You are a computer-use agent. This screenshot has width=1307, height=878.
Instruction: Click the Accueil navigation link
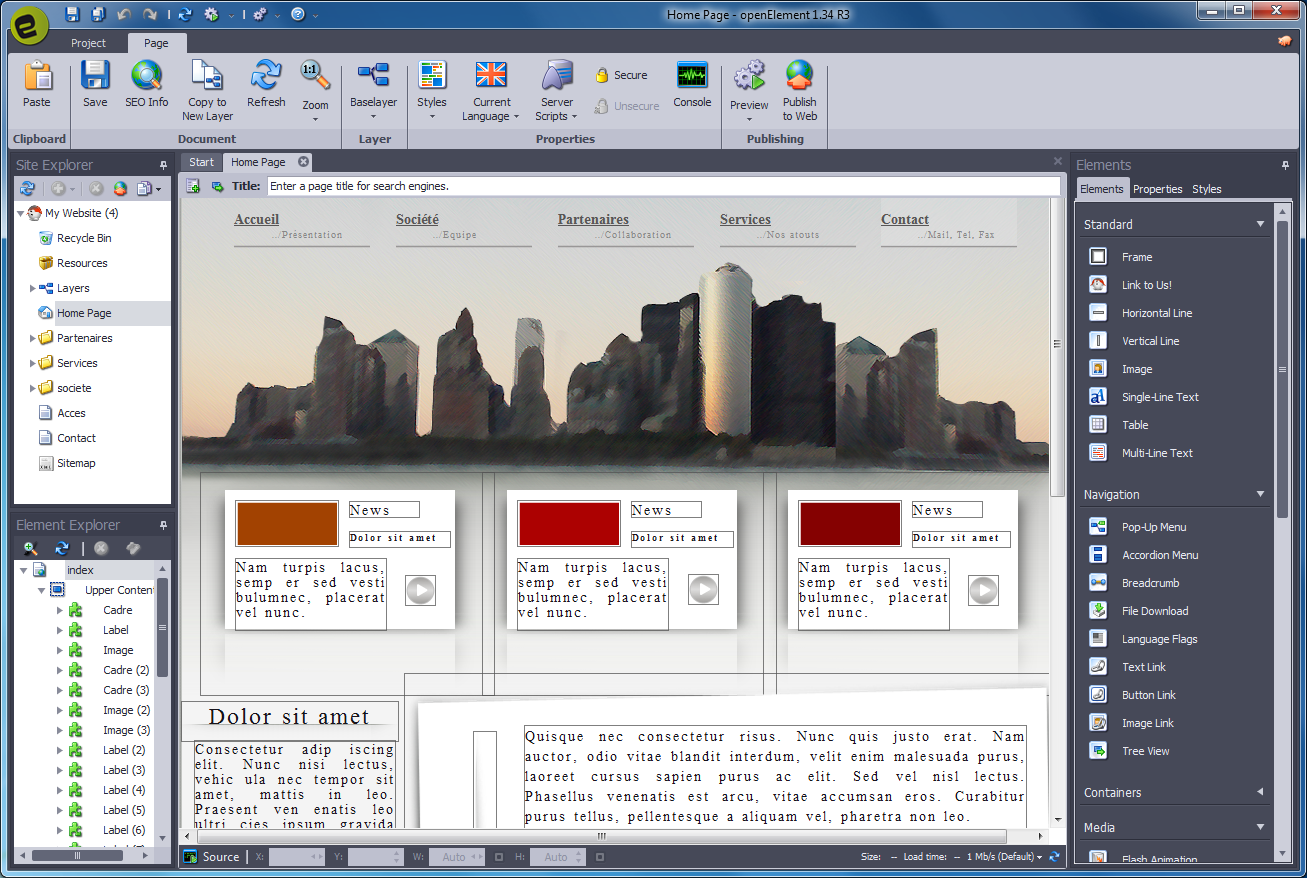[x=256, y=219]
